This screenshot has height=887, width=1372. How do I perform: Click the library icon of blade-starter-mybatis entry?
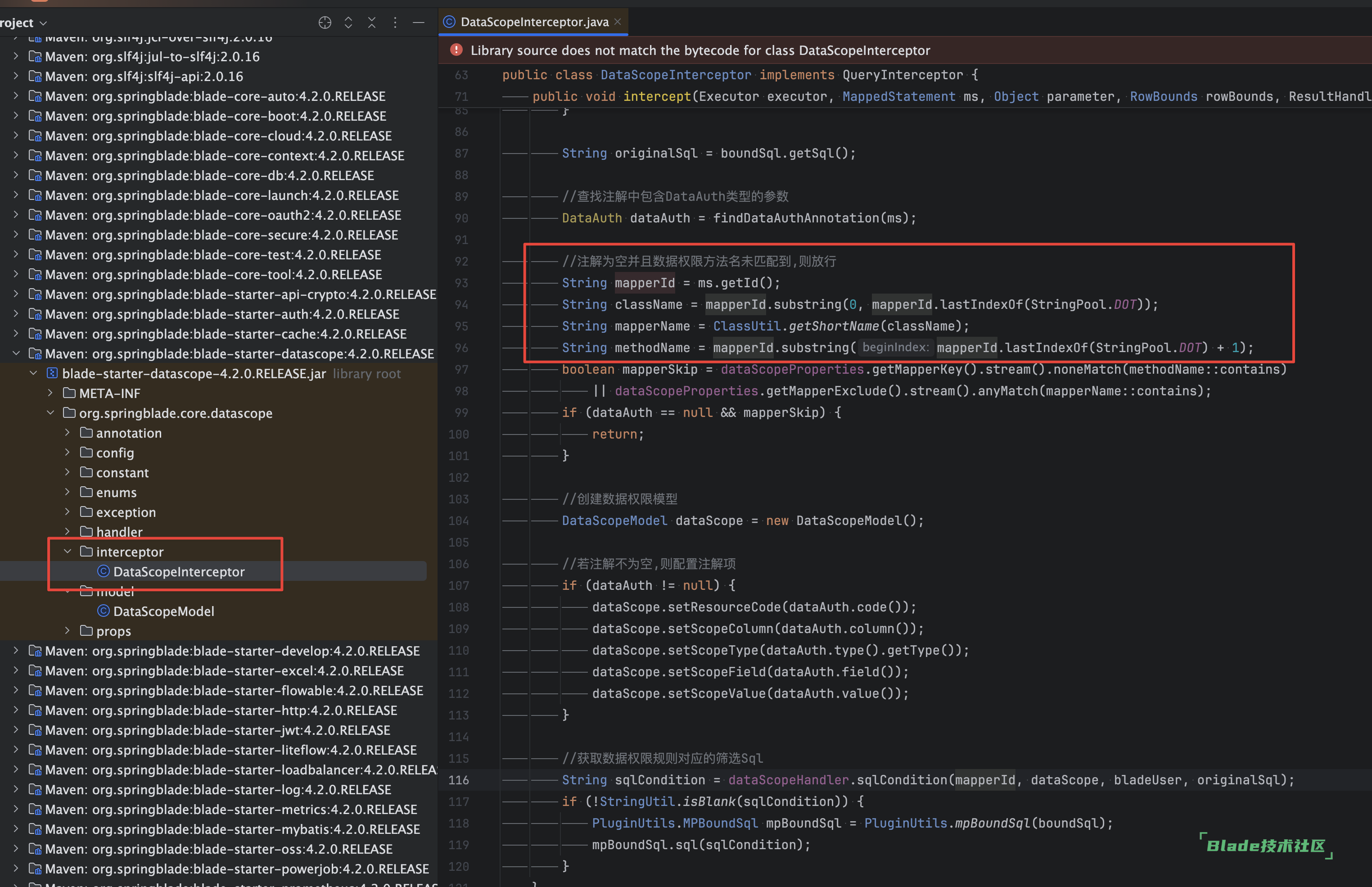[x=35, y=829]
